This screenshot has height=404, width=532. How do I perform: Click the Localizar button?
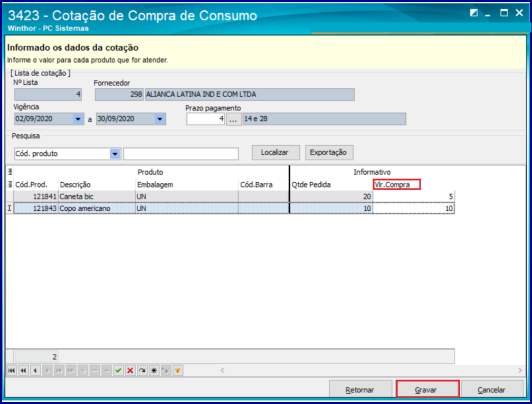coord(276,153)
